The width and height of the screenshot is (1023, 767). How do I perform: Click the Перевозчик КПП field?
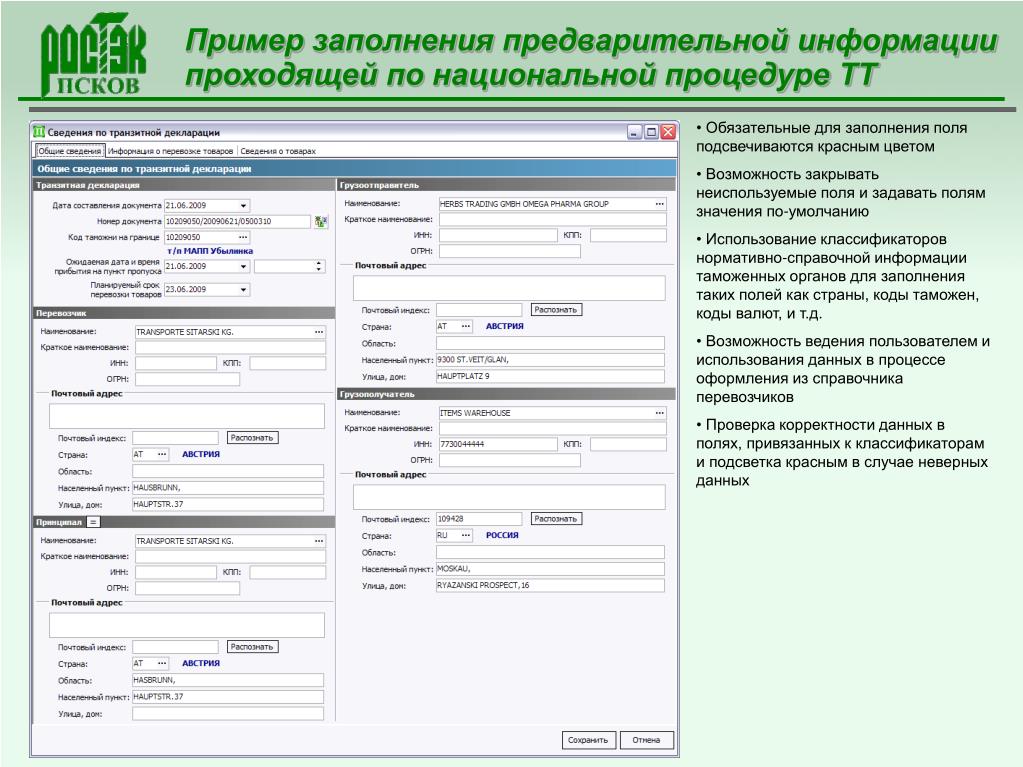[288, 363]
